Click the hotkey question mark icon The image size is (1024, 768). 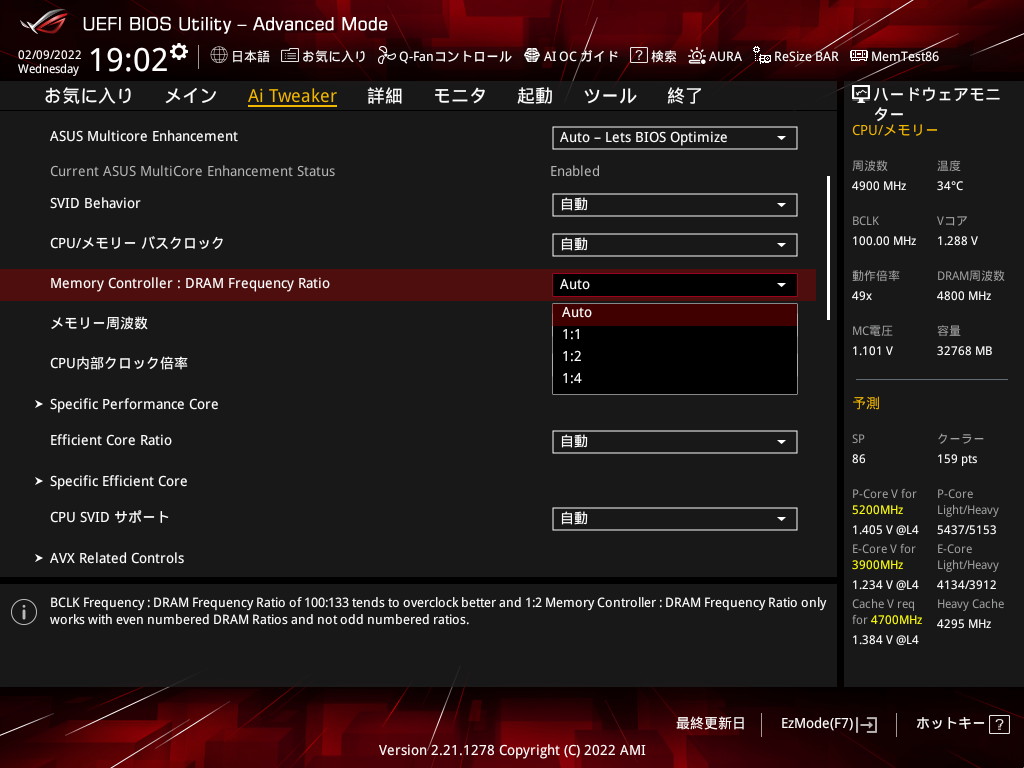[999, 724]
